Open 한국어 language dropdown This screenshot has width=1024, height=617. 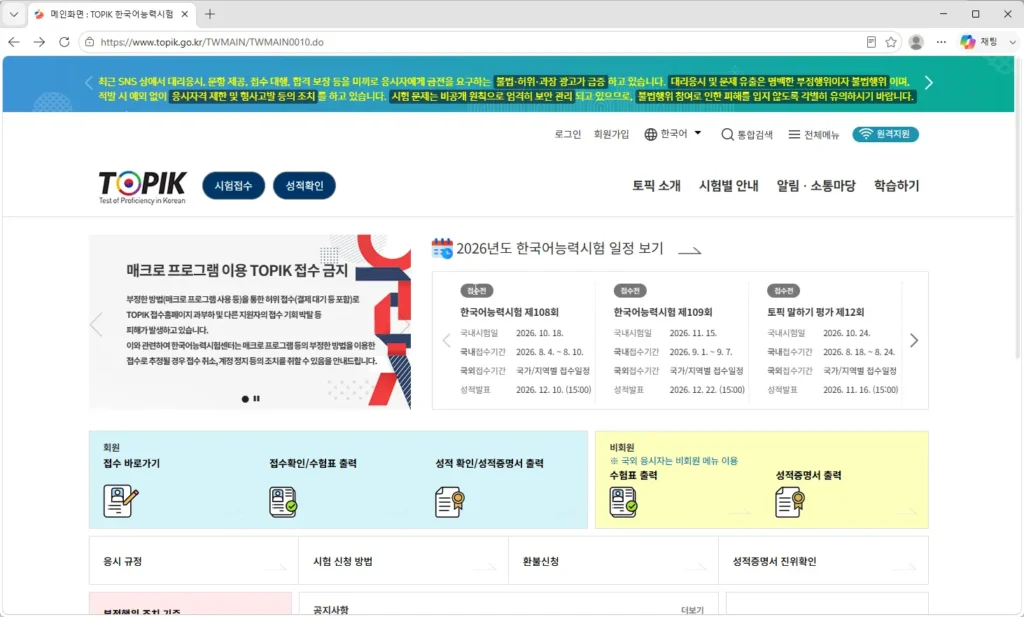tap(673, 134)
